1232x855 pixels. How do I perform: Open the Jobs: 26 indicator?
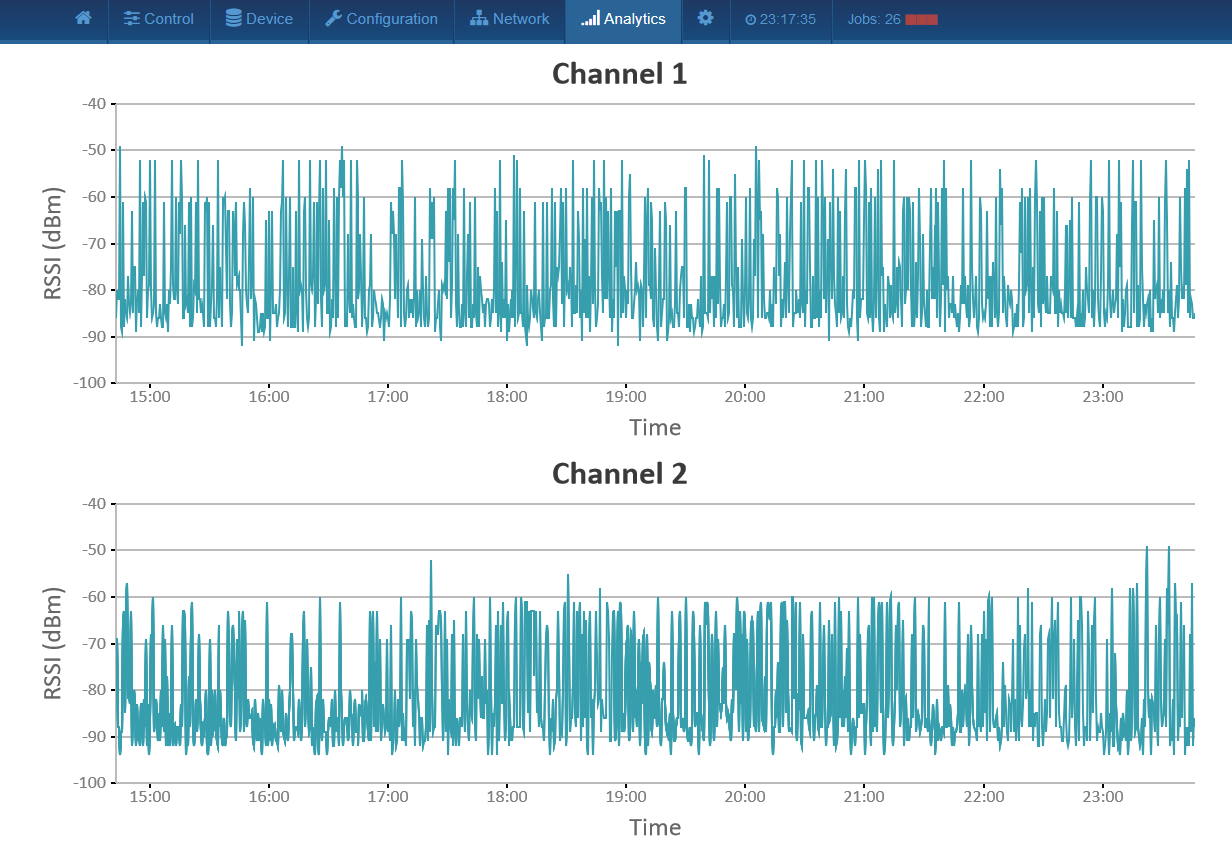892,19
